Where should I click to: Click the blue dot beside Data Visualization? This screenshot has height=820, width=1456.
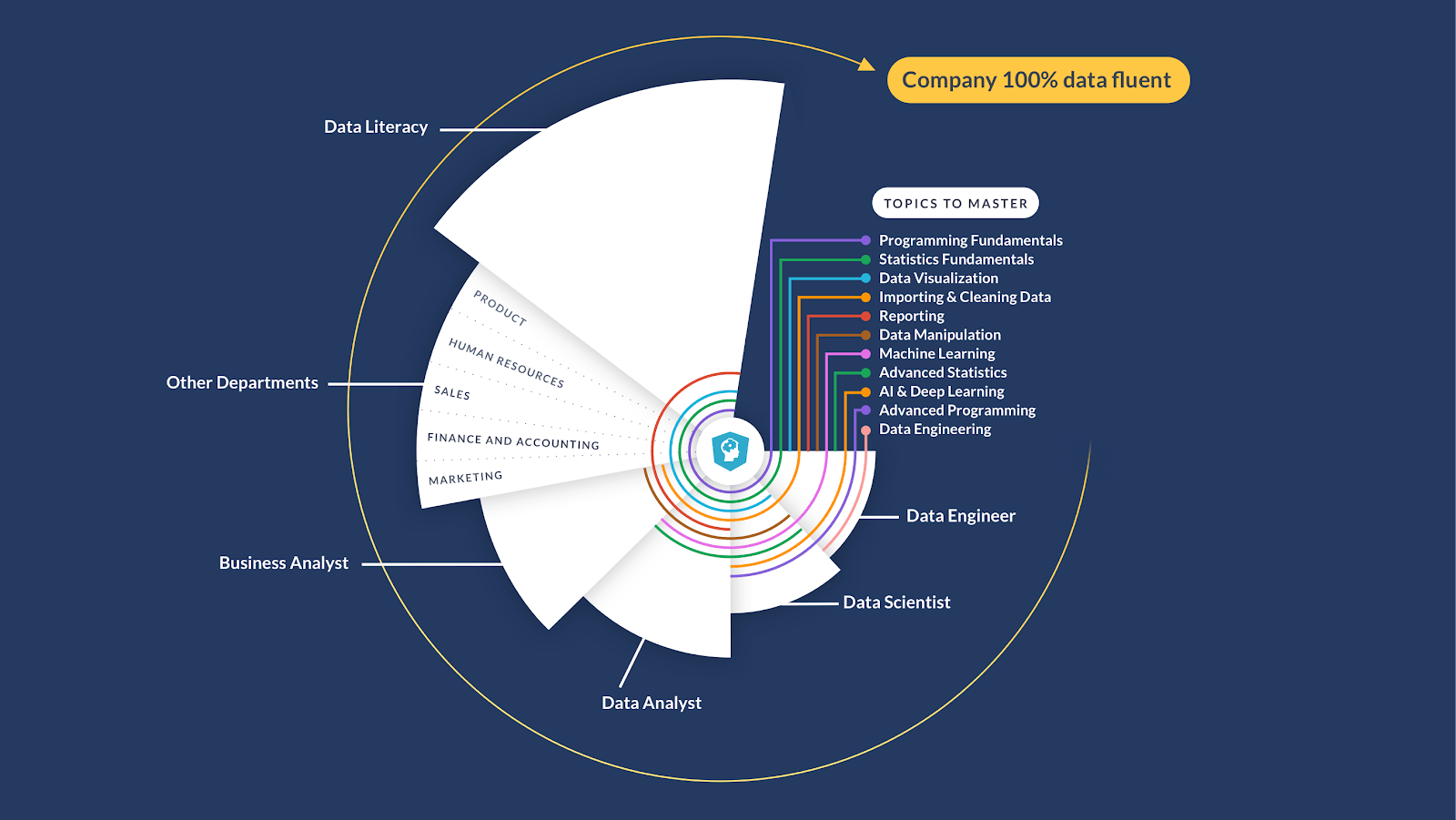865,278
